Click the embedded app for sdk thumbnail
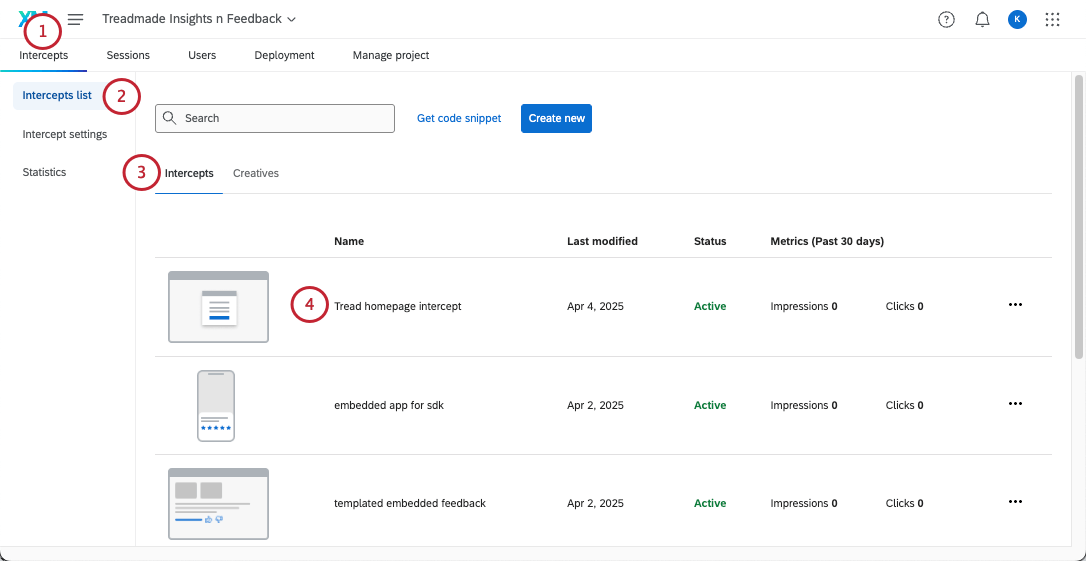Screen dimensions: 1086x561 [x=216, y=405]
